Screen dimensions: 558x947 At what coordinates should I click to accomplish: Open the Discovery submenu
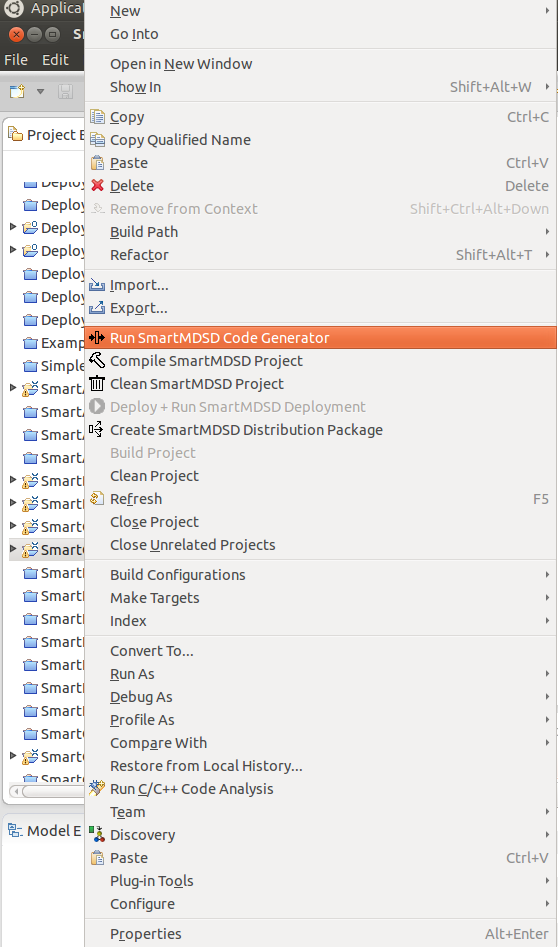click(320, 835)
